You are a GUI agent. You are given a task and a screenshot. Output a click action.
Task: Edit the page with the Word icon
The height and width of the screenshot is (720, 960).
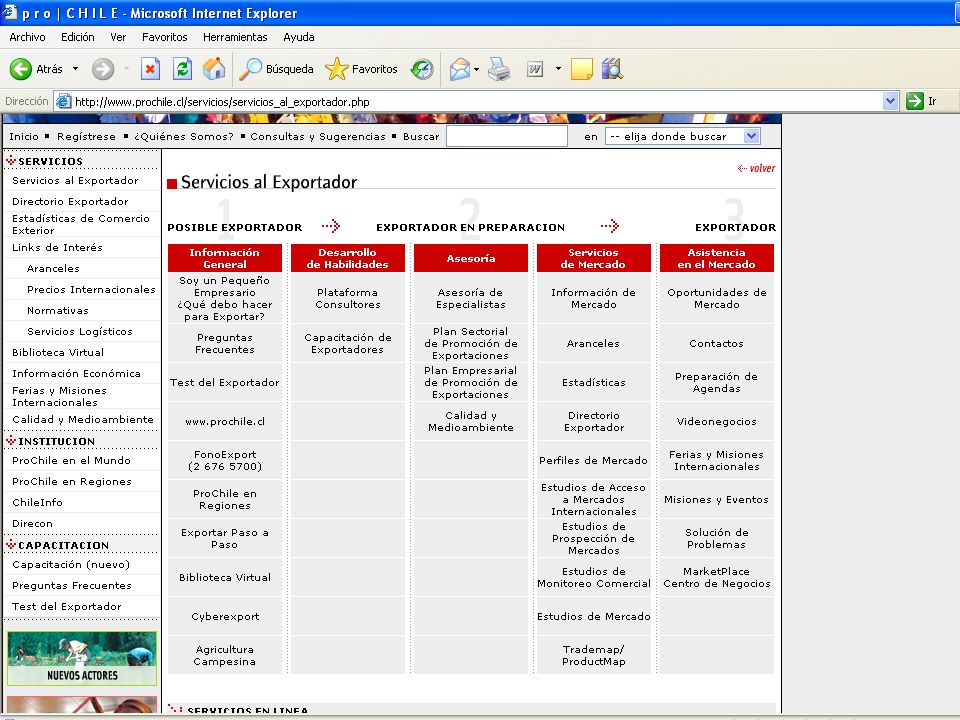coord(535,69)
